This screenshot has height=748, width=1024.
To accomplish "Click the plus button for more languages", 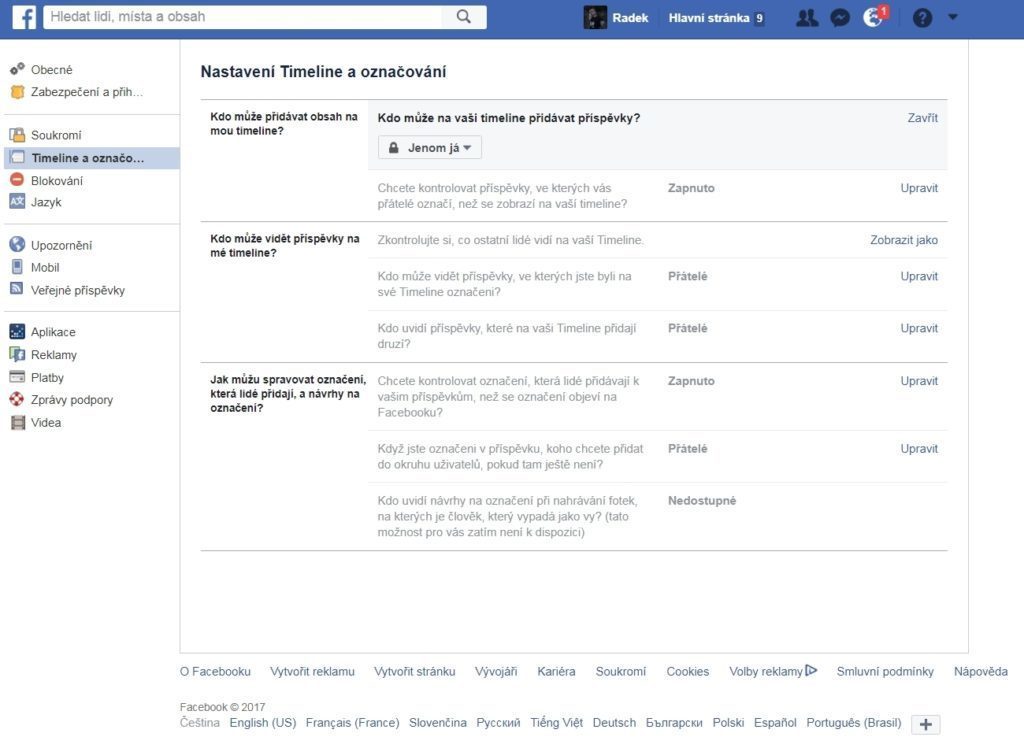I will click(925, 725).
